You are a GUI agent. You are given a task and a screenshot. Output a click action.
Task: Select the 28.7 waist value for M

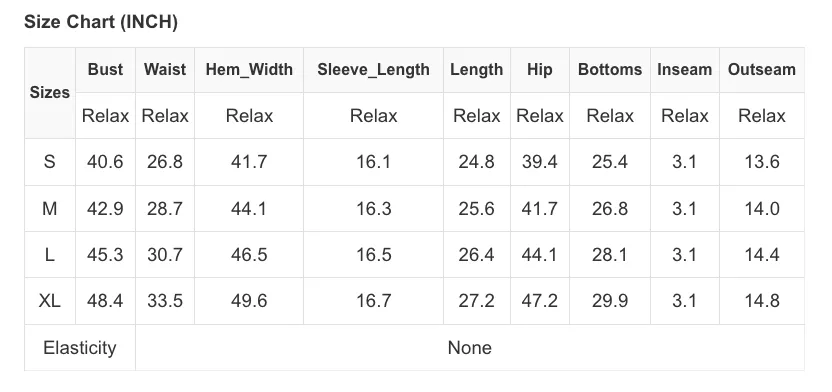click(165, 208)
